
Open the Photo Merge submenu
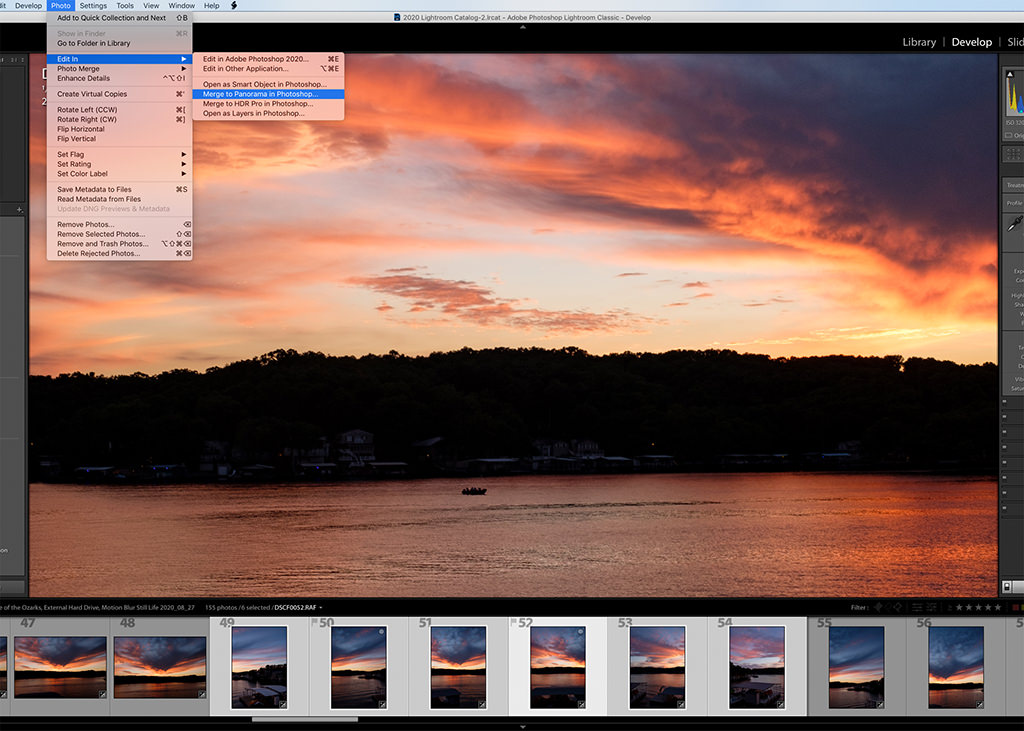coord(120,69)
